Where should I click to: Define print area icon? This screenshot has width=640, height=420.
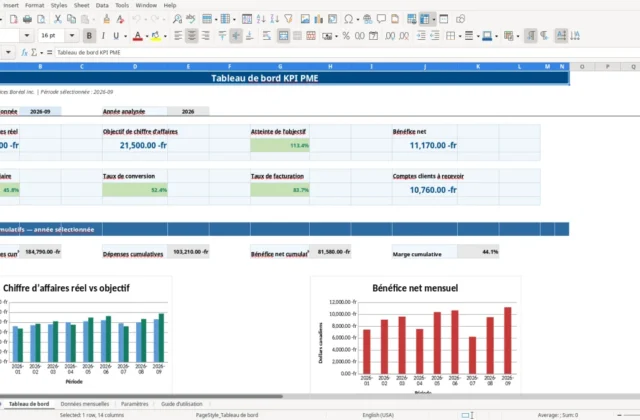411,19
